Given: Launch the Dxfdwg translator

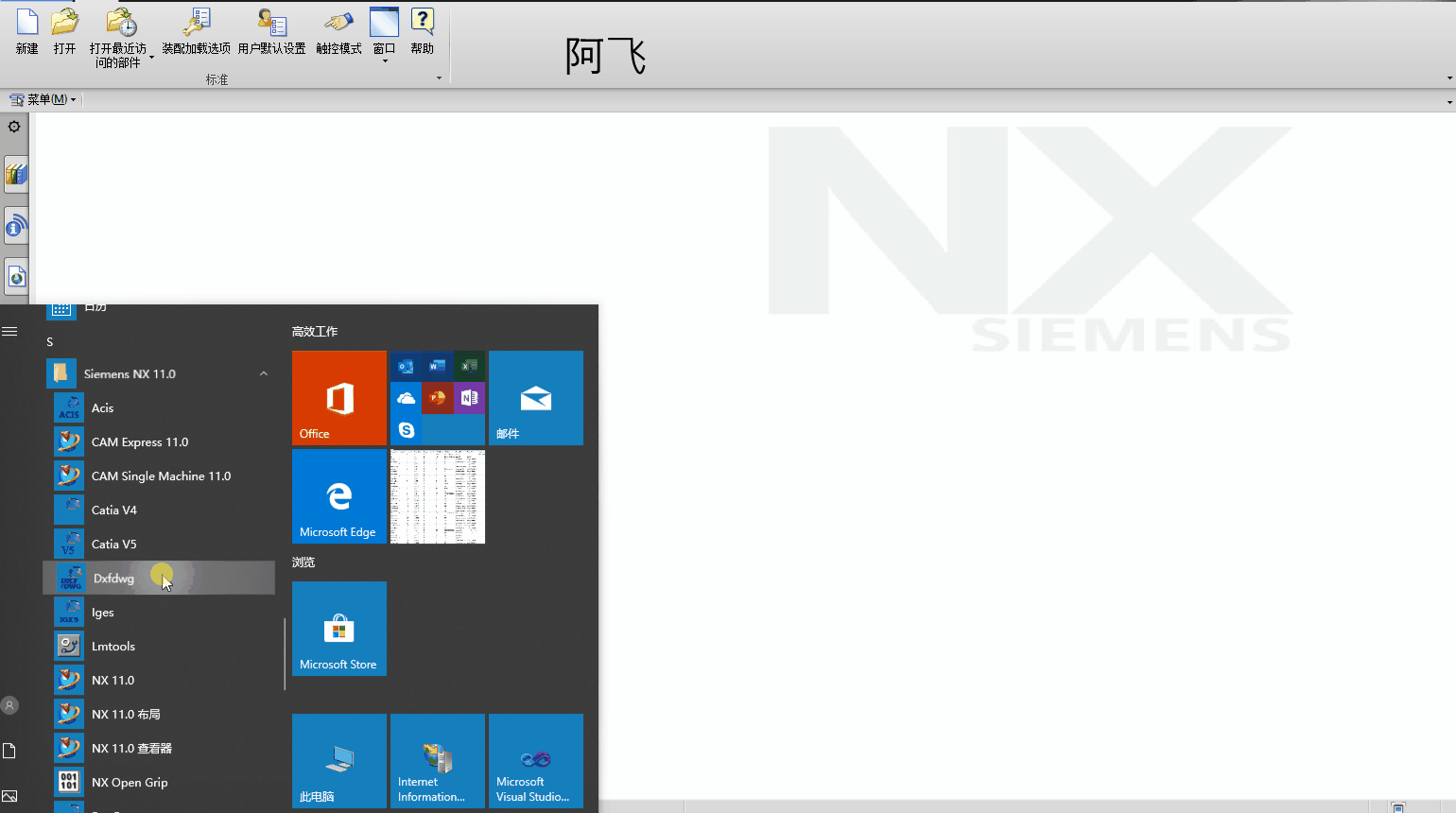Looking at the screenshot, I should 159,578.
